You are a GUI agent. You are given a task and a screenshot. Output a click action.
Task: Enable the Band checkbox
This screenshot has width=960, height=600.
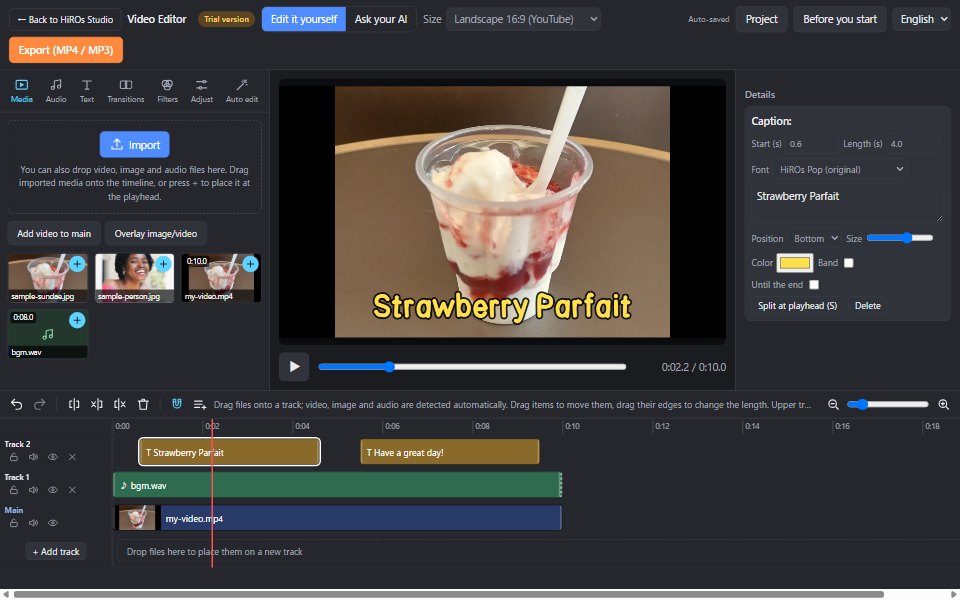pyautogui.click(x=849, y=263)
